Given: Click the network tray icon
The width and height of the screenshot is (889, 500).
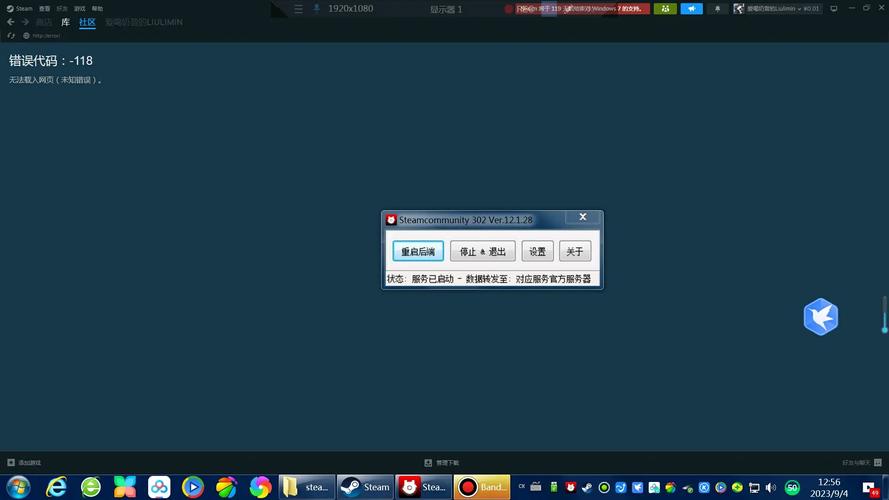Looking at the screenshot, I should (x=754, y=487).
